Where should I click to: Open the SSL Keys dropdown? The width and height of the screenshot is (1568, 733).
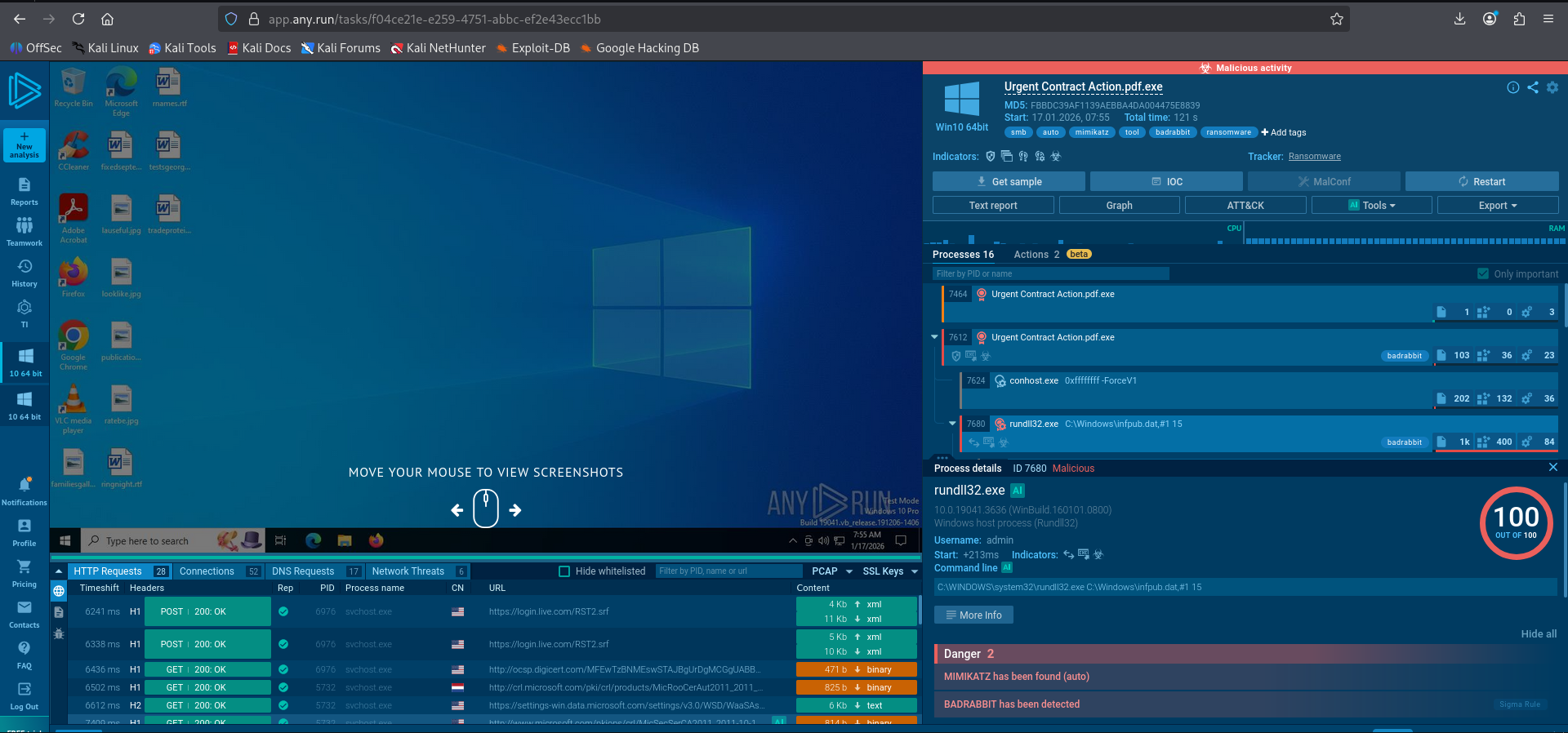(890, 571)
